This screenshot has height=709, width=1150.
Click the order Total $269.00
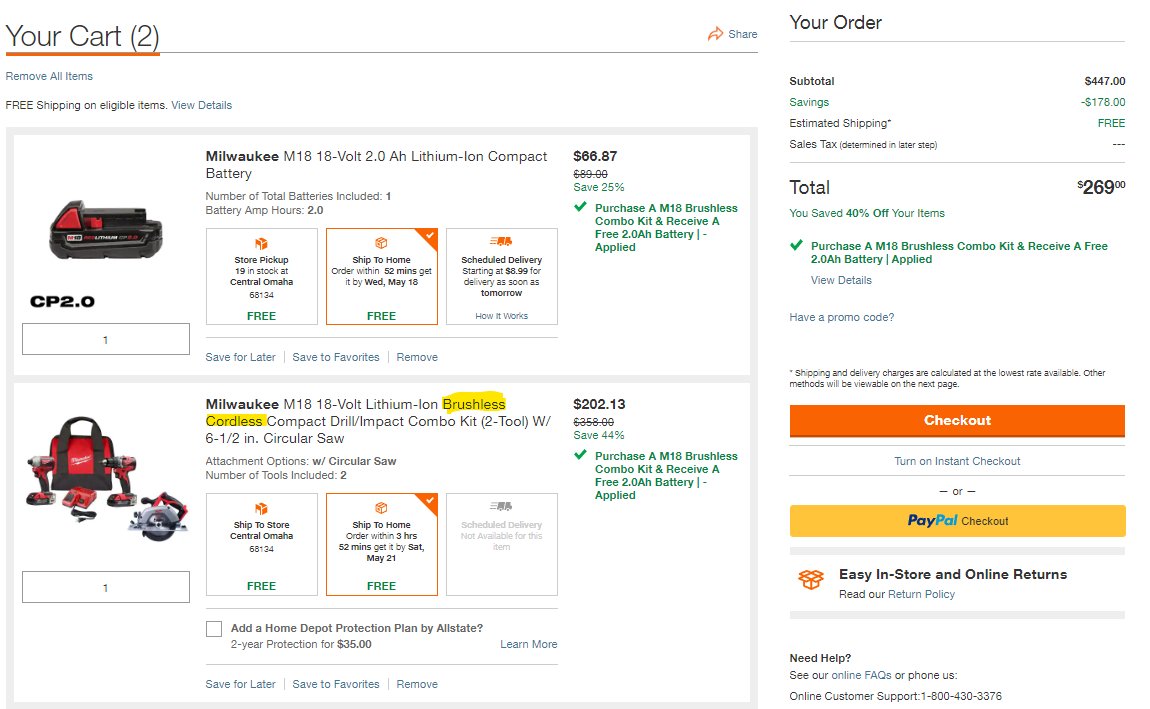pyautogui.click(x=1101, y=187)
